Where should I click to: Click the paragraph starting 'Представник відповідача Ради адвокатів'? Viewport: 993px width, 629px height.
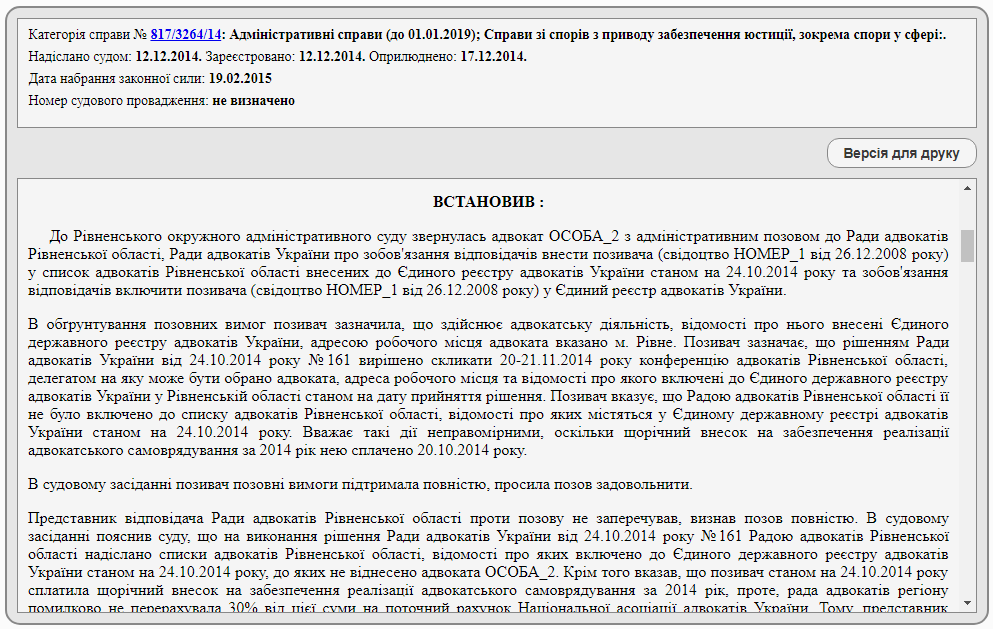click(488, 563)
